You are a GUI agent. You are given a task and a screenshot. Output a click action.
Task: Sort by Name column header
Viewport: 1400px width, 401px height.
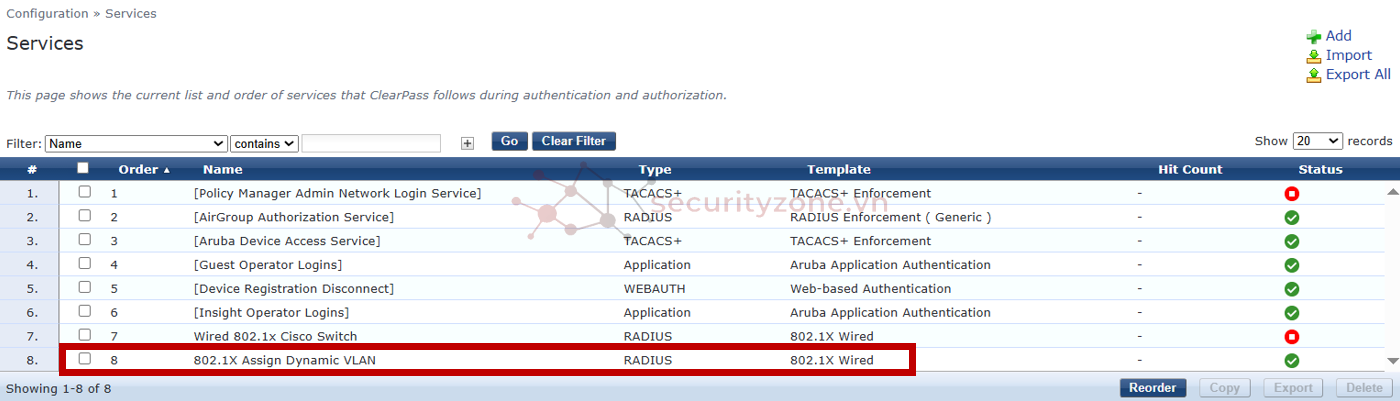coord(222,169)
